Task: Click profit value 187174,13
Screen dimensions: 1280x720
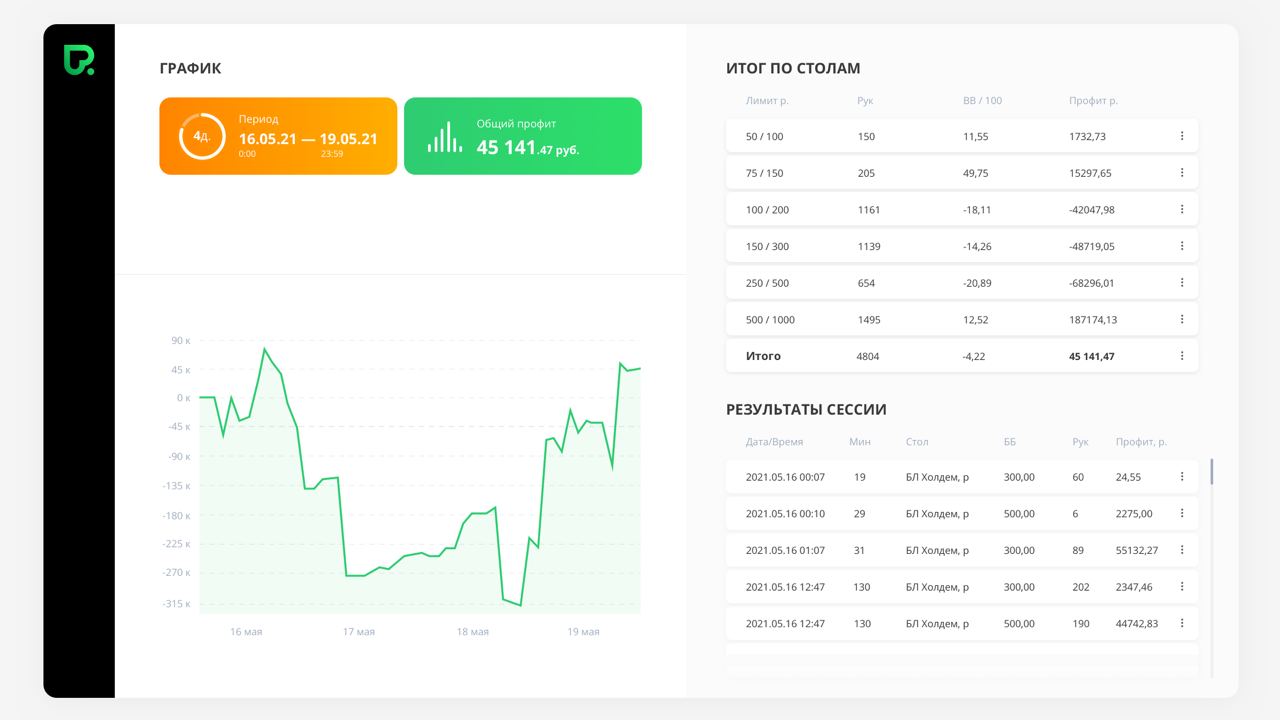Action: (x=1093, y=320)
